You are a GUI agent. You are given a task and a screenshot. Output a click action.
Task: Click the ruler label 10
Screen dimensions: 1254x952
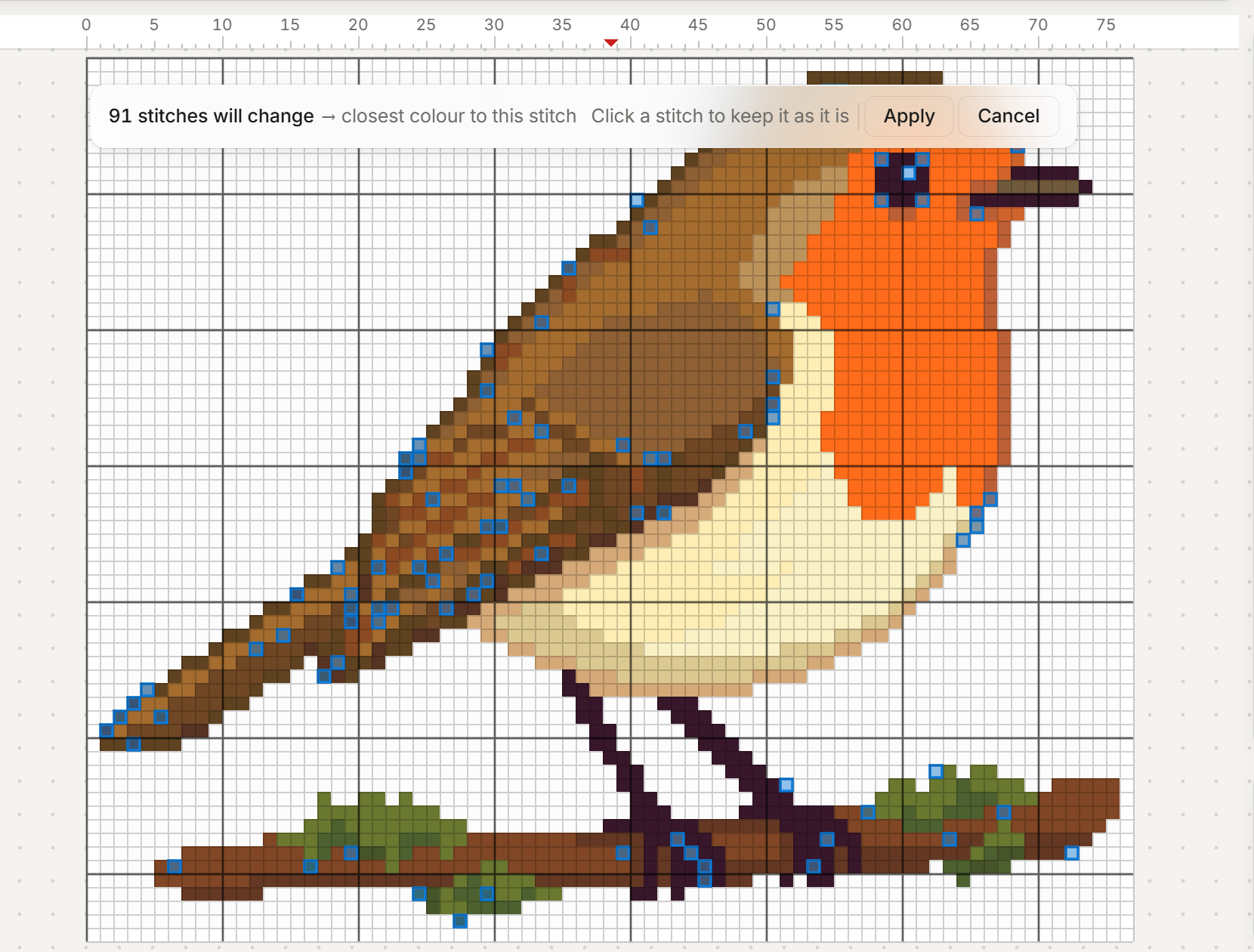(x=222, y=25)
